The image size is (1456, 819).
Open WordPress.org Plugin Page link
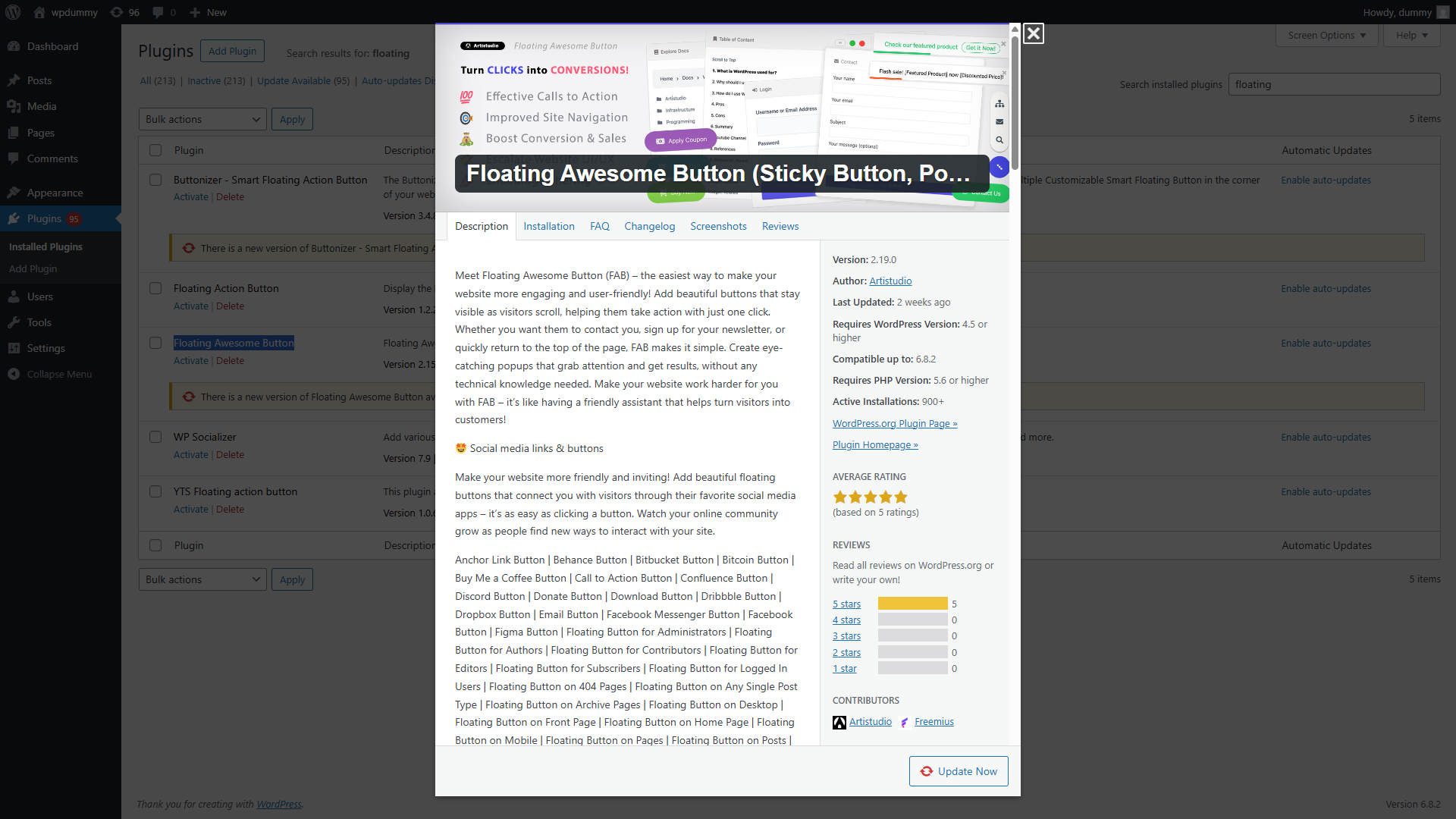click(895, 423)
